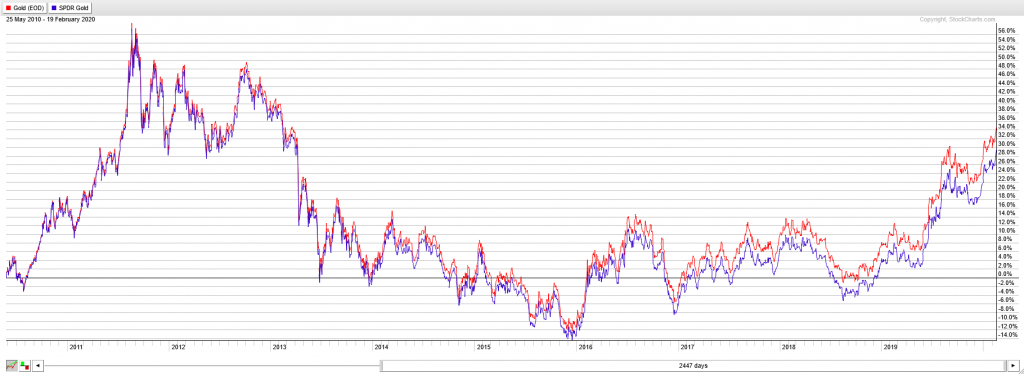1024x374 pixels.
Task: Click the 2011 year label on the axis
Action: pyautogui.click(x=76, y=347)
